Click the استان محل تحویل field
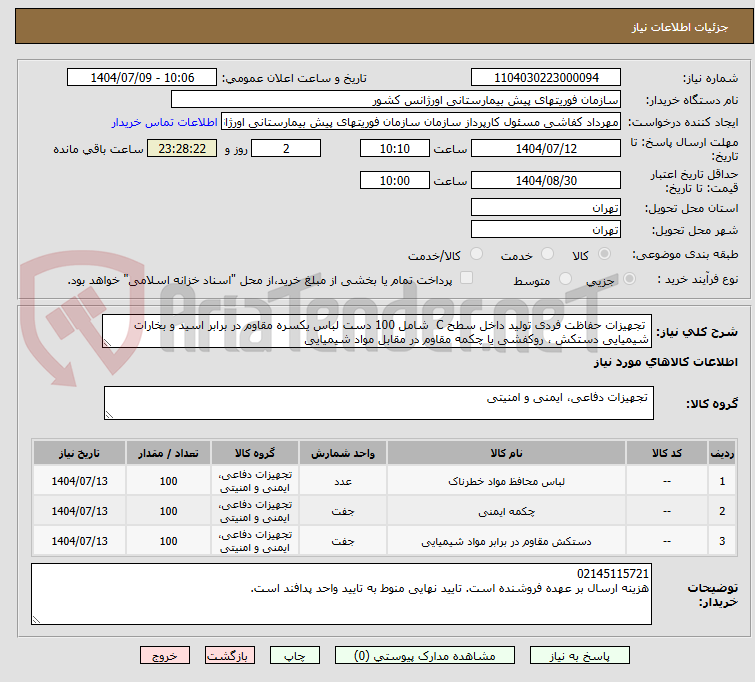This screenshot has height=682, width=755. pos(546,208)
